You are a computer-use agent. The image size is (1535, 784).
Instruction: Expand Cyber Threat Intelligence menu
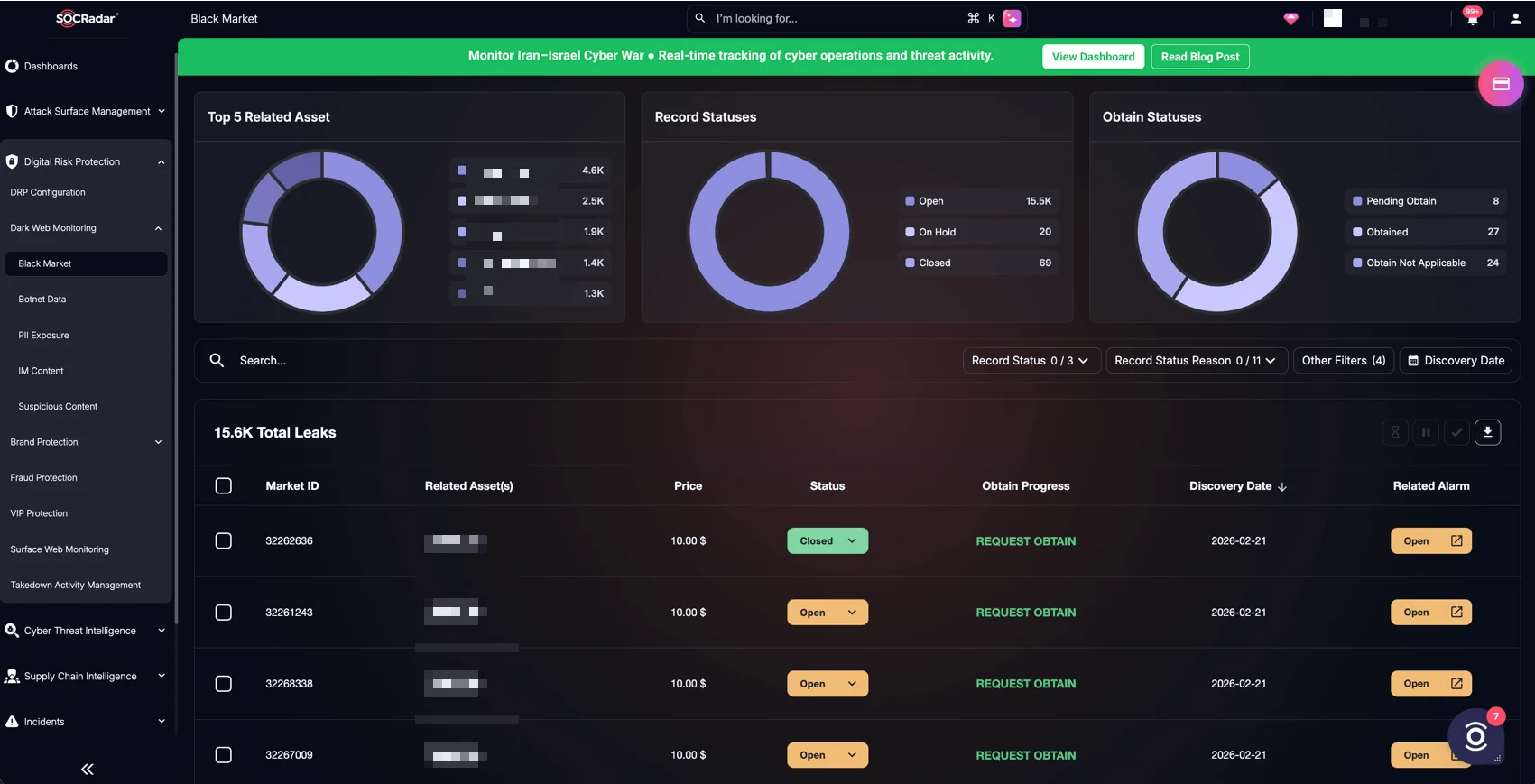[86, 631]
